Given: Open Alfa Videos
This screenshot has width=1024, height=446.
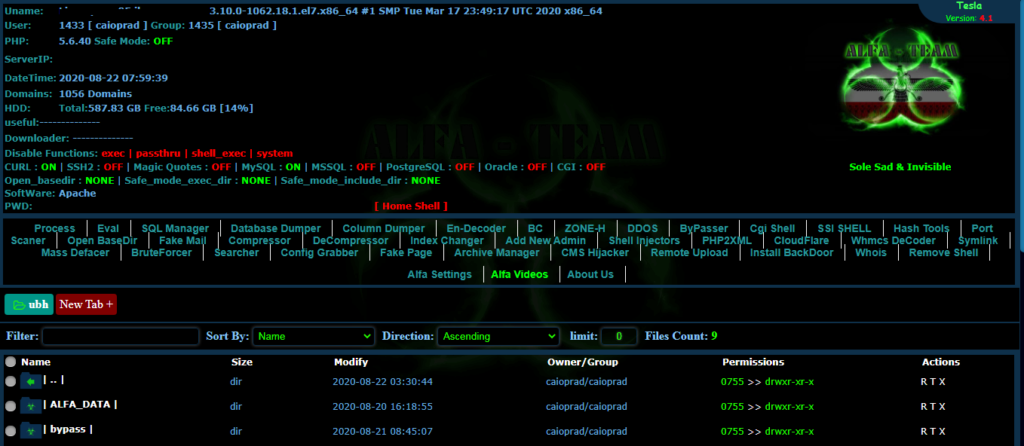Looking at the screenshot, I should click(x=519, y=274).
